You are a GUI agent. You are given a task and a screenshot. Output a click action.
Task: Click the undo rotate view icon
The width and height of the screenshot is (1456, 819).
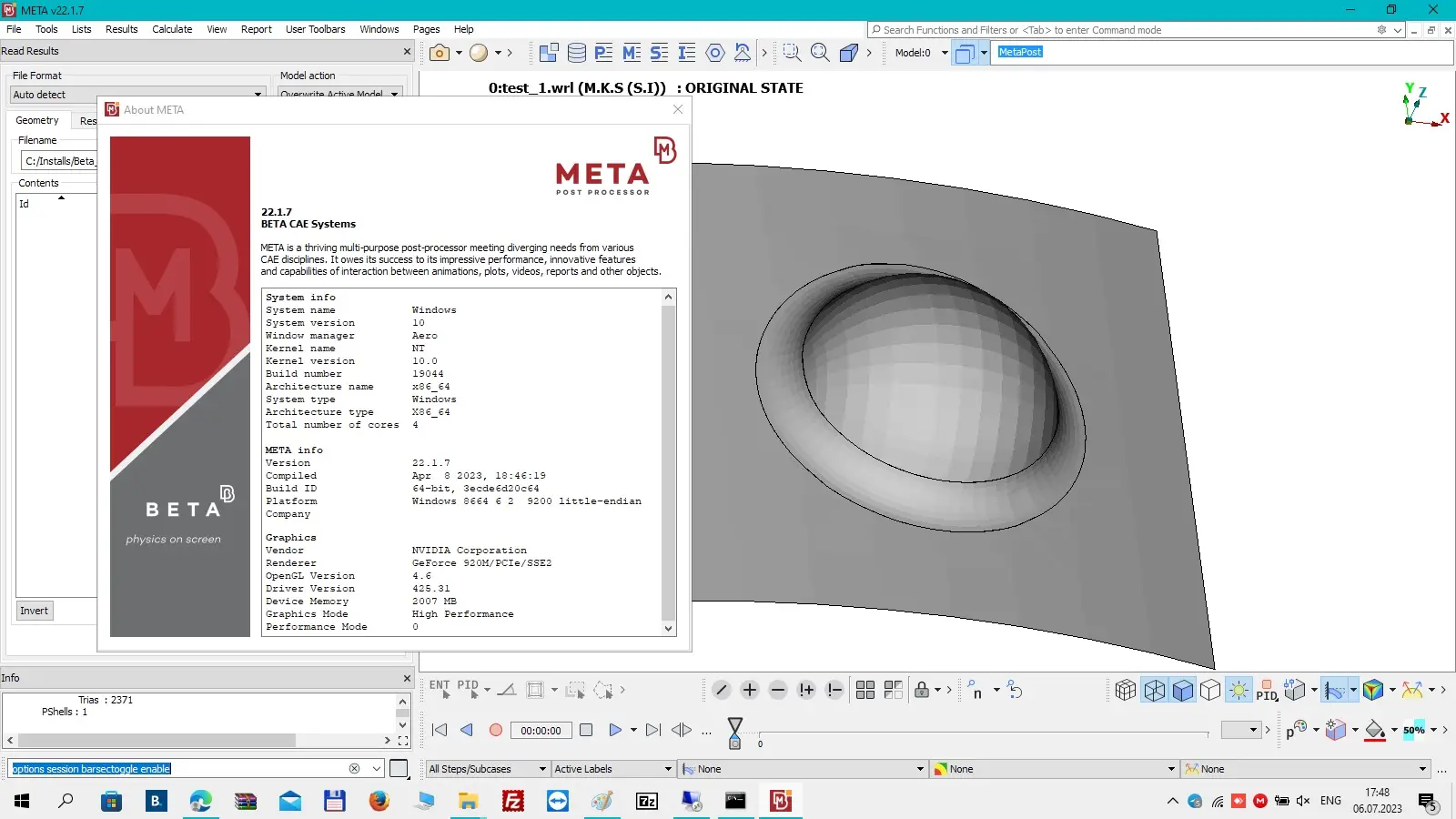(1016, 690)
